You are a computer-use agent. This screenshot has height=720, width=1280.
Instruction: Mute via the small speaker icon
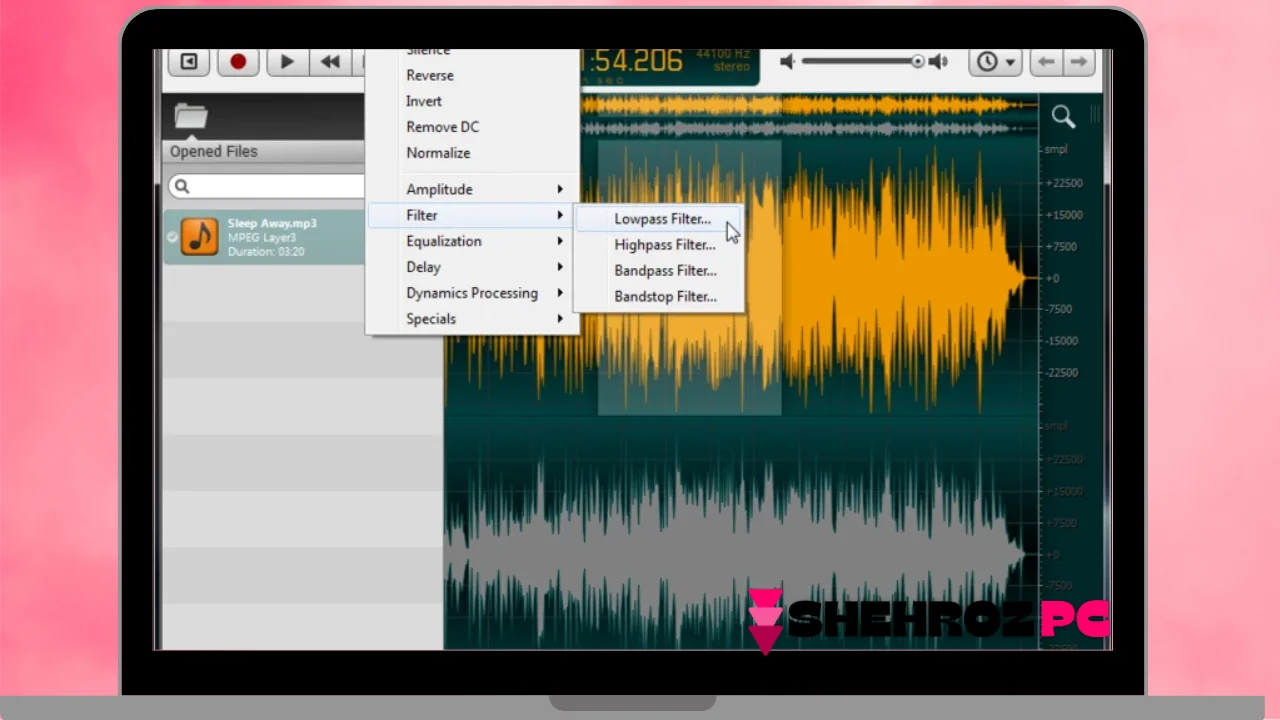788,62
